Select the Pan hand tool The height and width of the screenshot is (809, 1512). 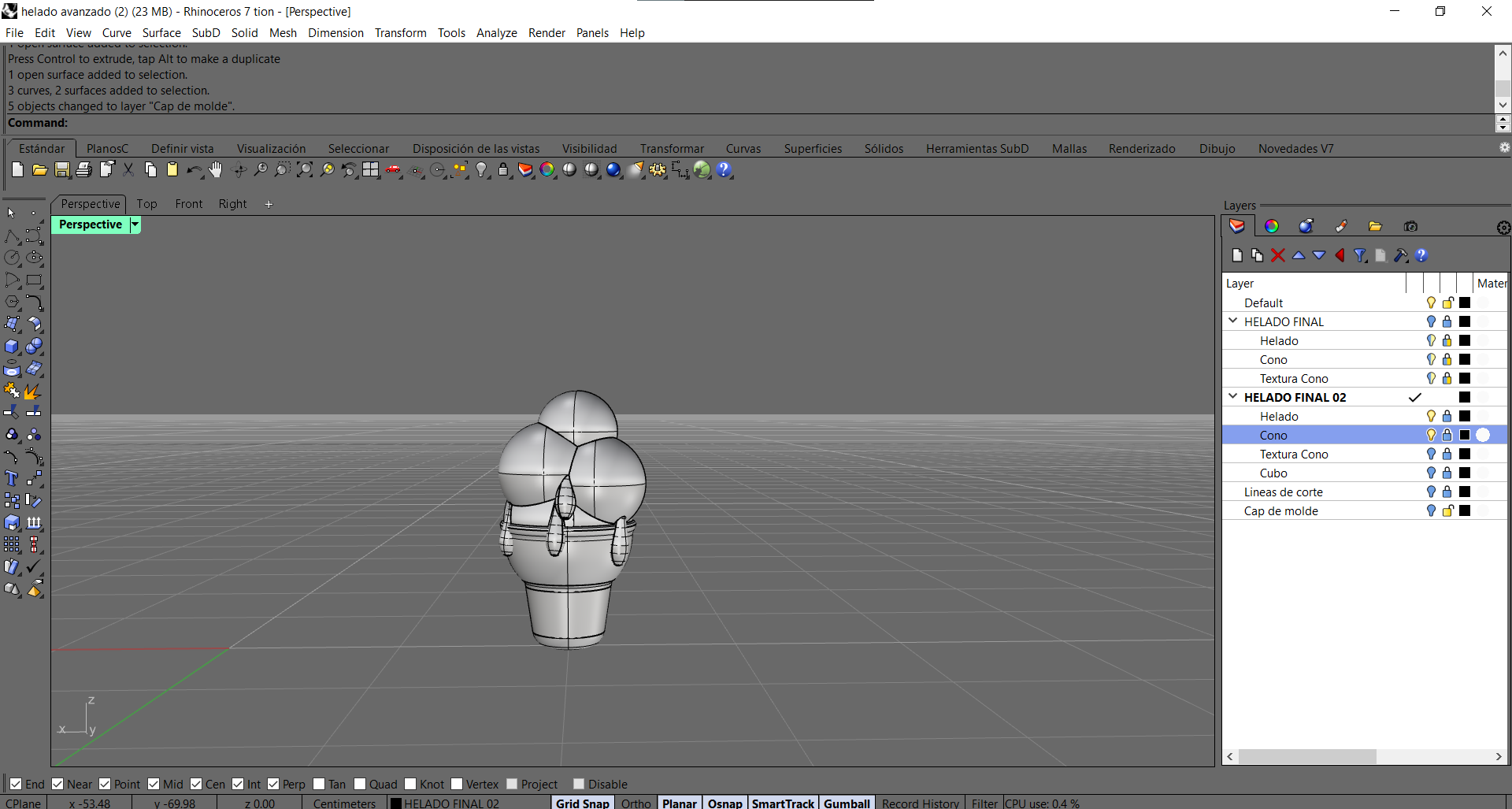click(x=216, y=169)
